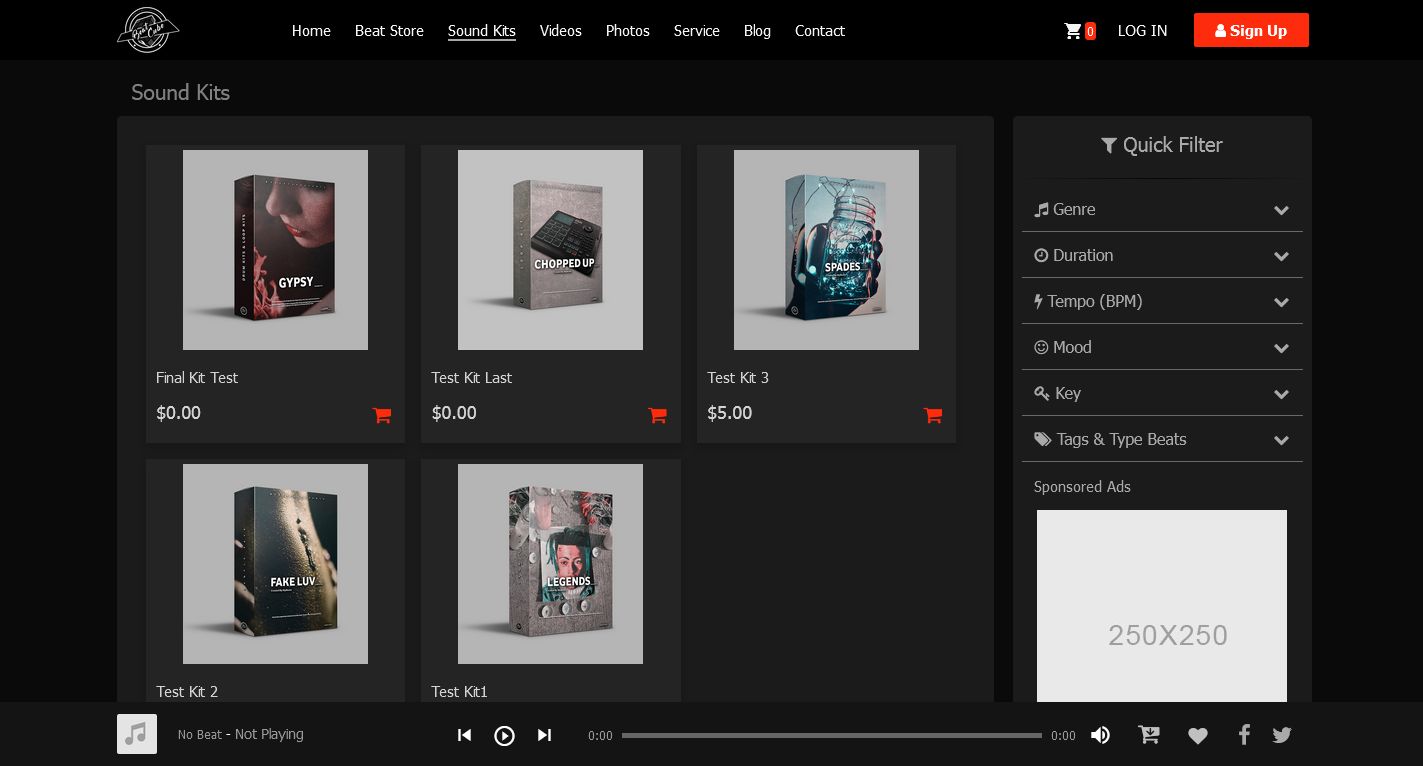Click the shopping cart icon in header
The image size is (1423, 766).
click(x=1074, y=31)
